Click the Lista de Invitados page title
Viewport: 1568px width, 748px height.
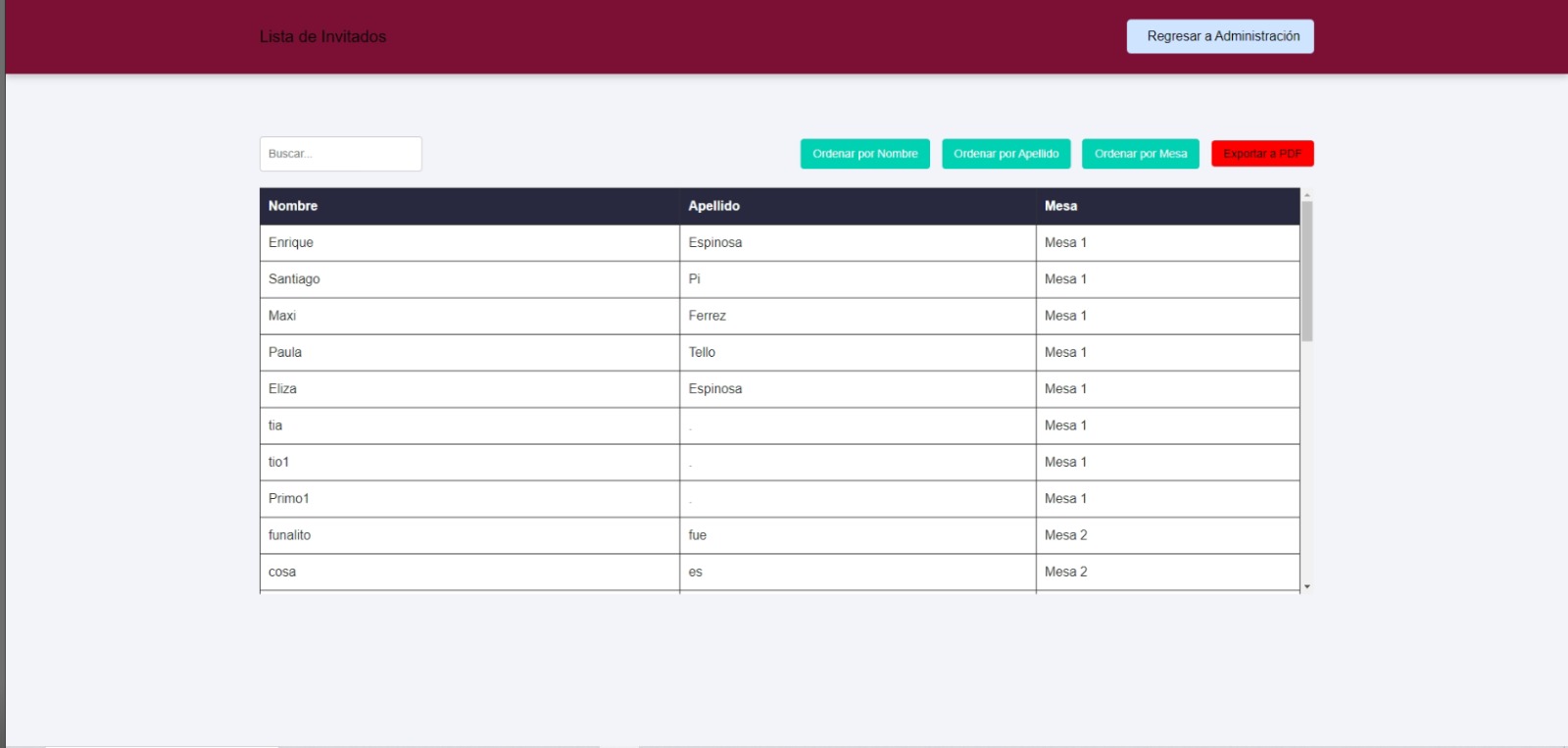click(322, 36)
